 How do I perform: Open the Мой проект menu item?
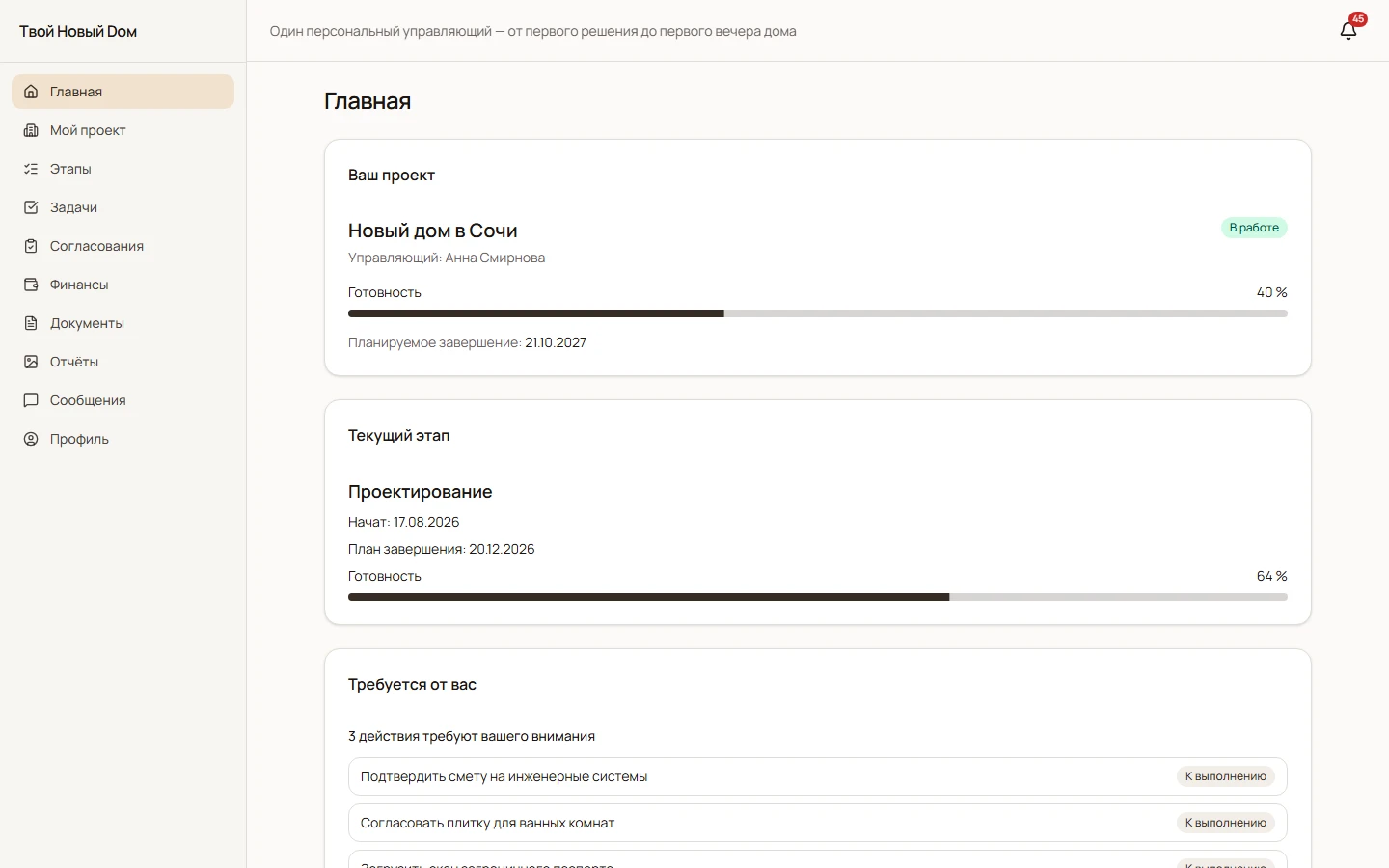click(x=123, y=130)
